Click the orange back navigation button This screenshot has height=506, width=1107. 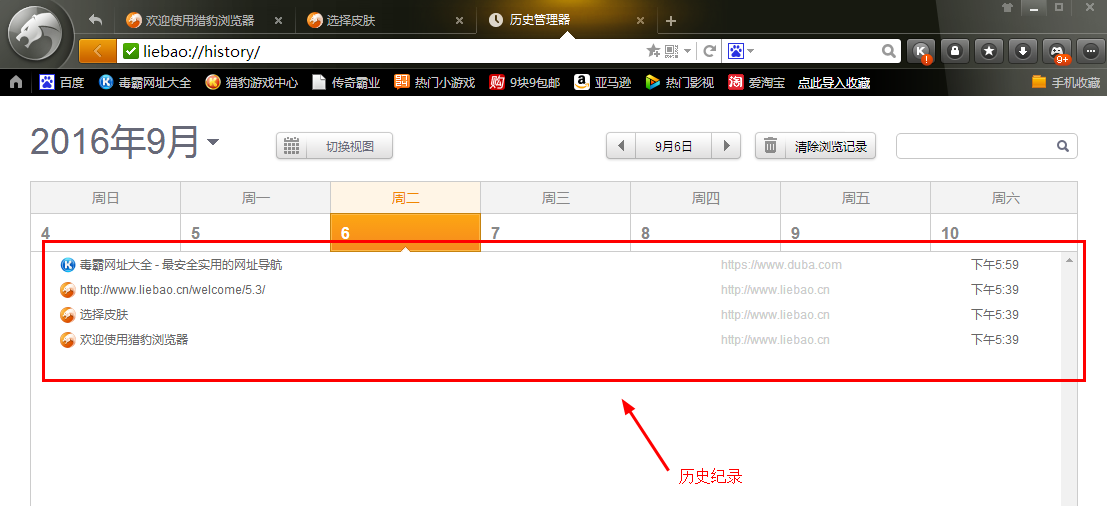pyautogui.click(x=97, y=51)
